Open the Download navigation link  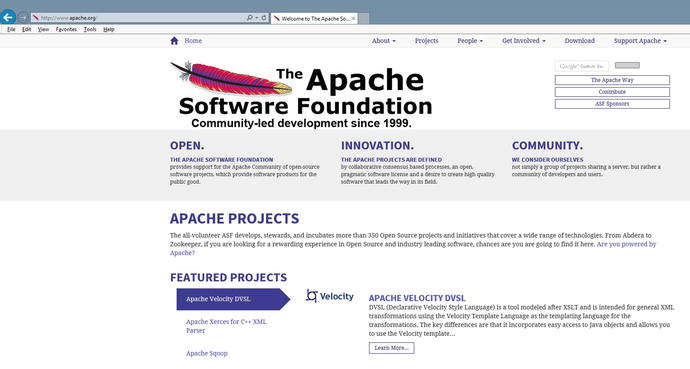(x=580, y=40)
